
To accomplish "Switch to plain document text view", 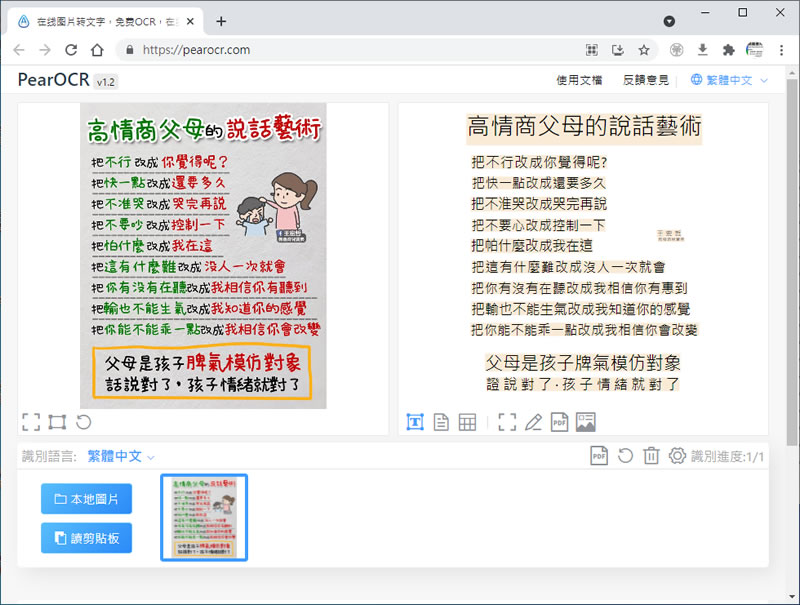I will point(441,422).
